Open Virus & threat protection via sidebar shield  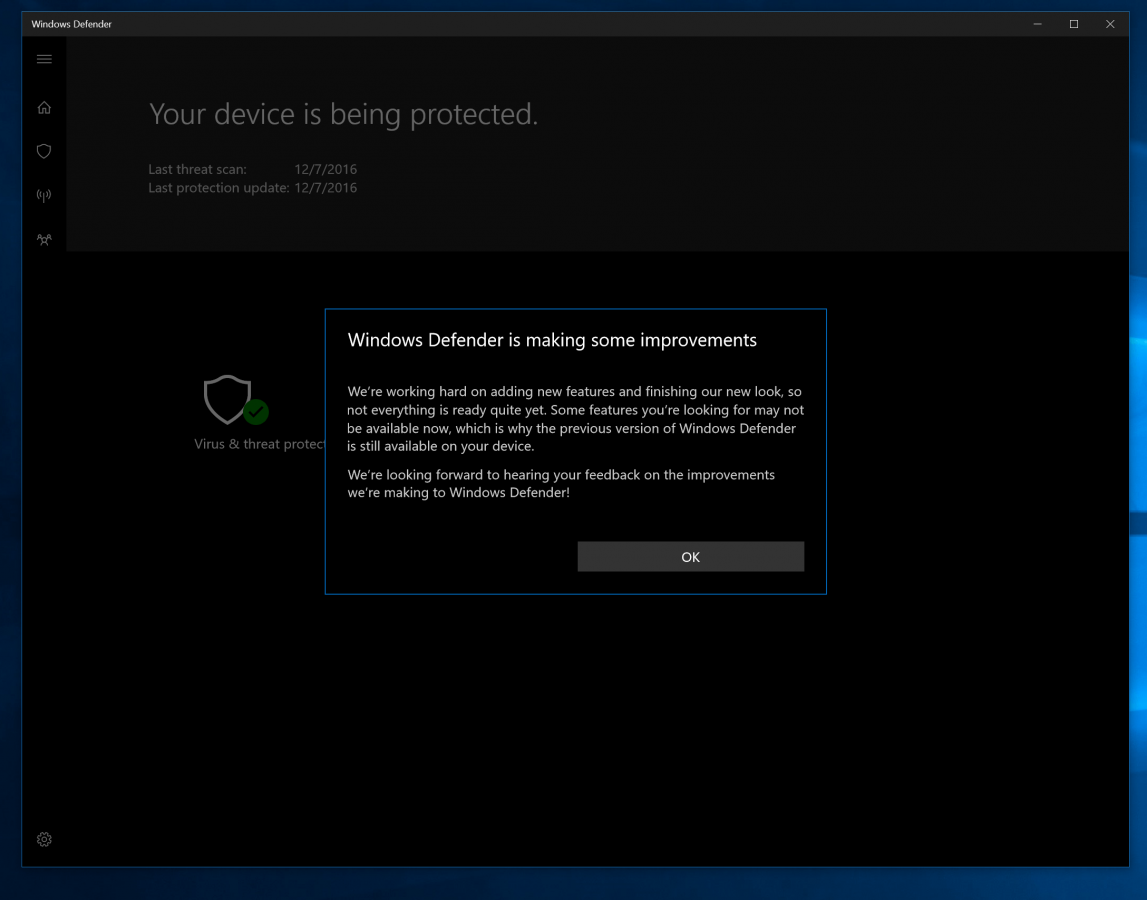click(x=44, y=151)
